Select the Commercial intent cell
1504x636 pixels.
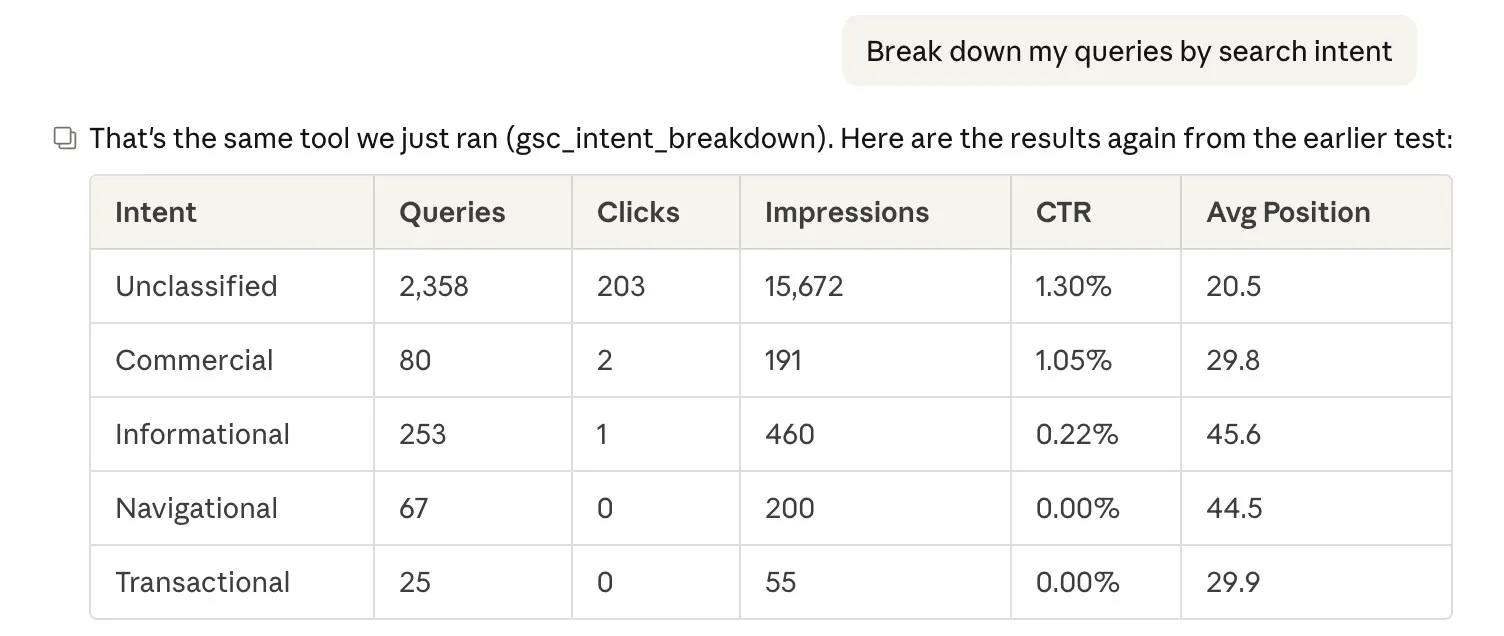pyautogui.click(x=194, y=360)
